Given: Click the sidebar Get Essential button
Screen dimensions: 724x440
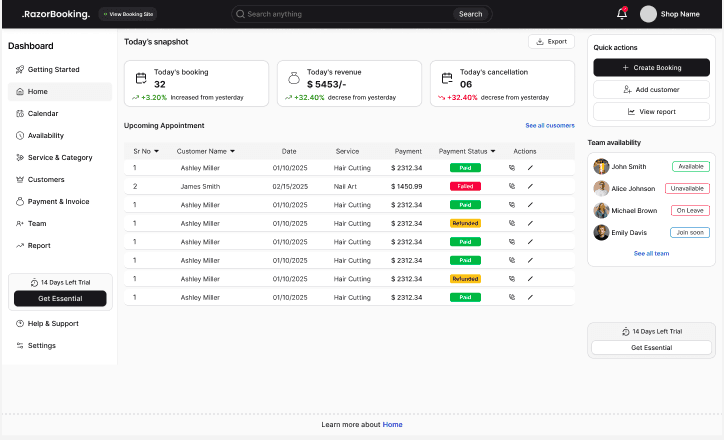Looking at the screenshot, I should point(60,298).
